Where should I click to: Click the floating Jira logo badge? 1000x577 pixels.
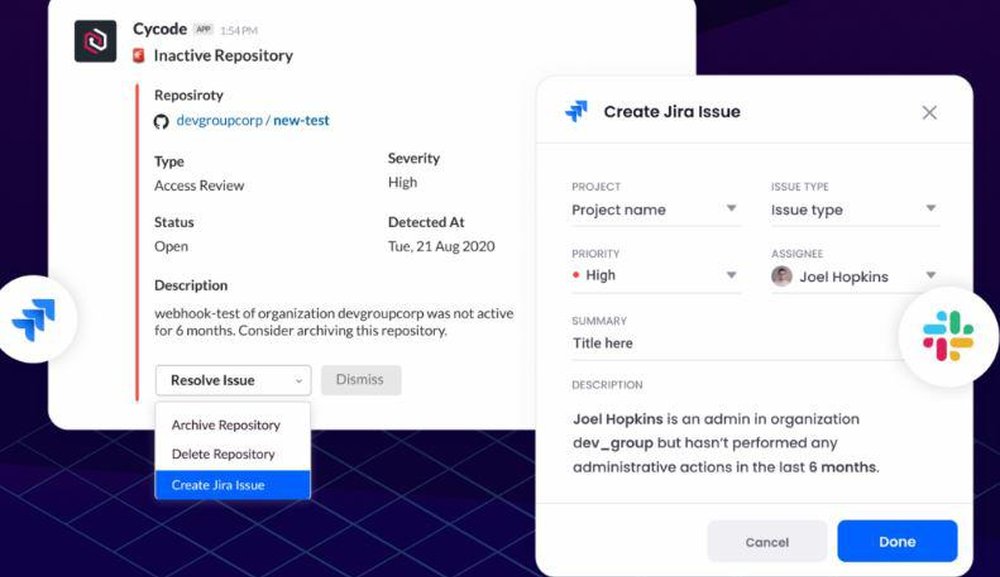34,319
